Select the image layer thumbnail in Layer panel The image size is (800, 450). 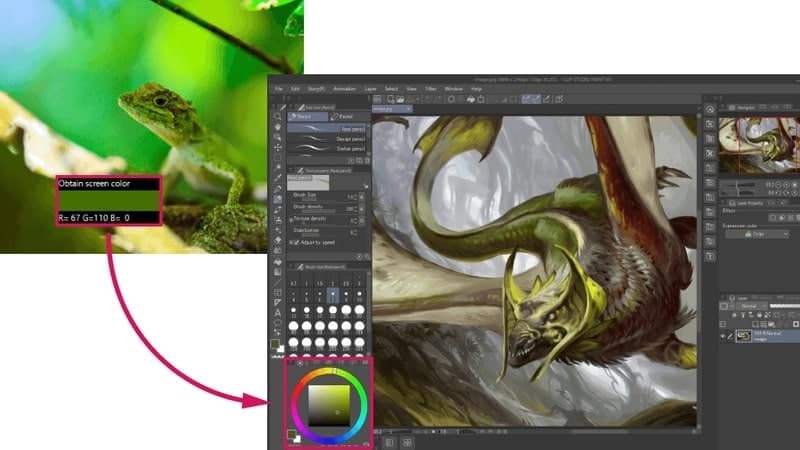[744, 336]
